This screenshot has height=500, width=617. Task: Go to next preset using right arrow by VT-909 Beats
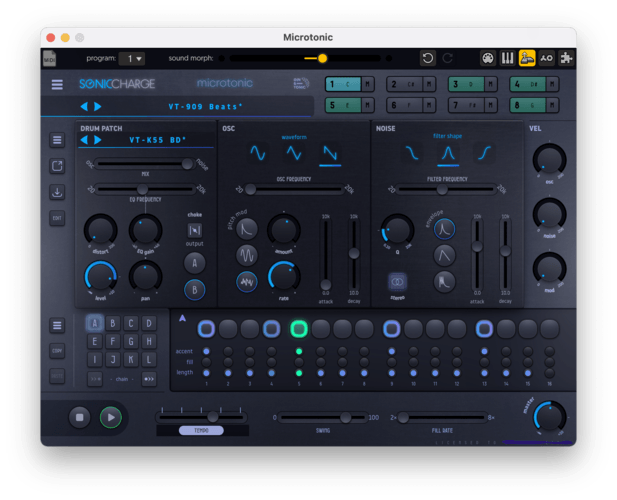(x=98, y=107)
